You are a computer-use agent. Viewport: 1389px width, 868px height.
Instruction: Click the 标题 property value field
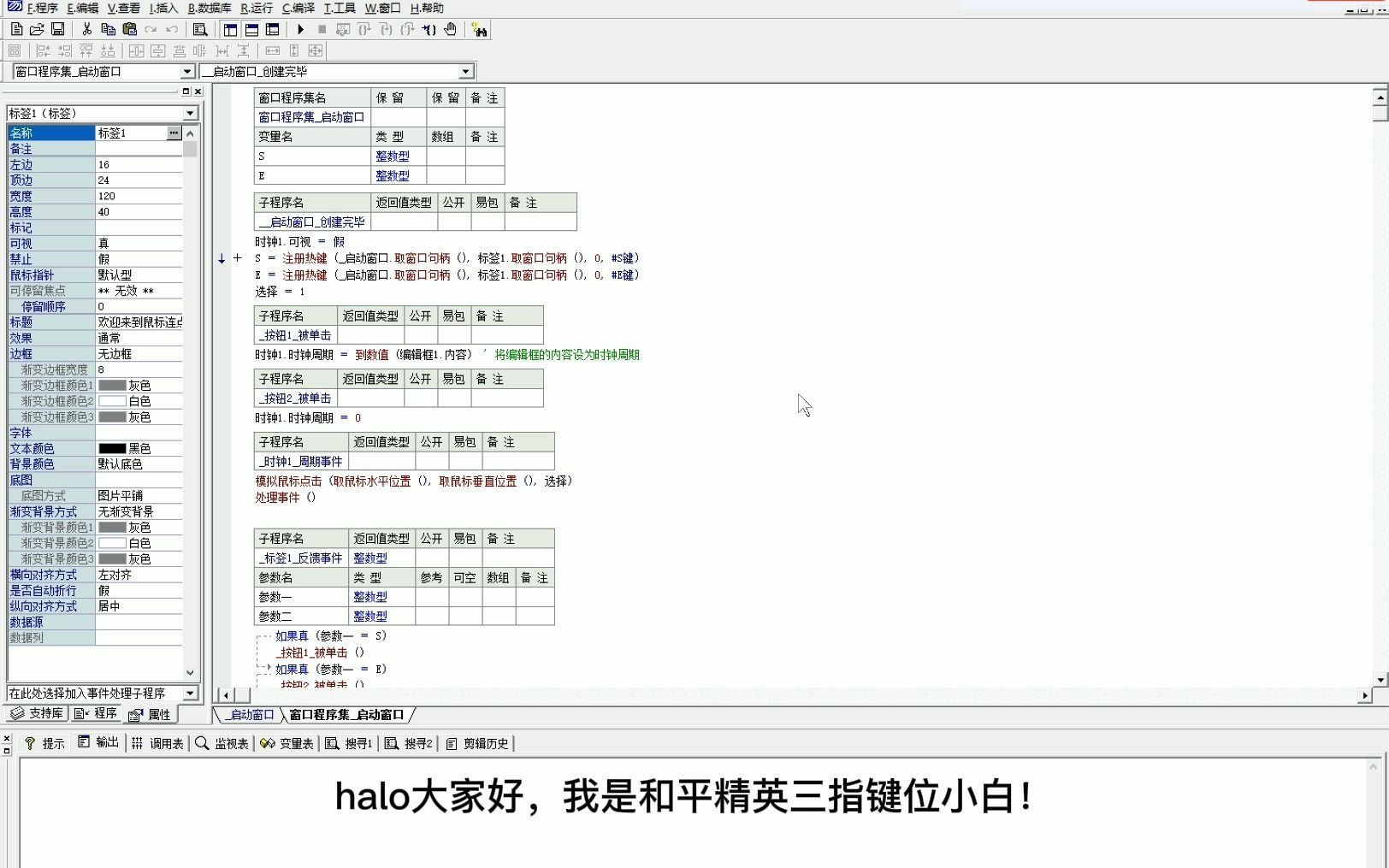[x=139, y=322]
